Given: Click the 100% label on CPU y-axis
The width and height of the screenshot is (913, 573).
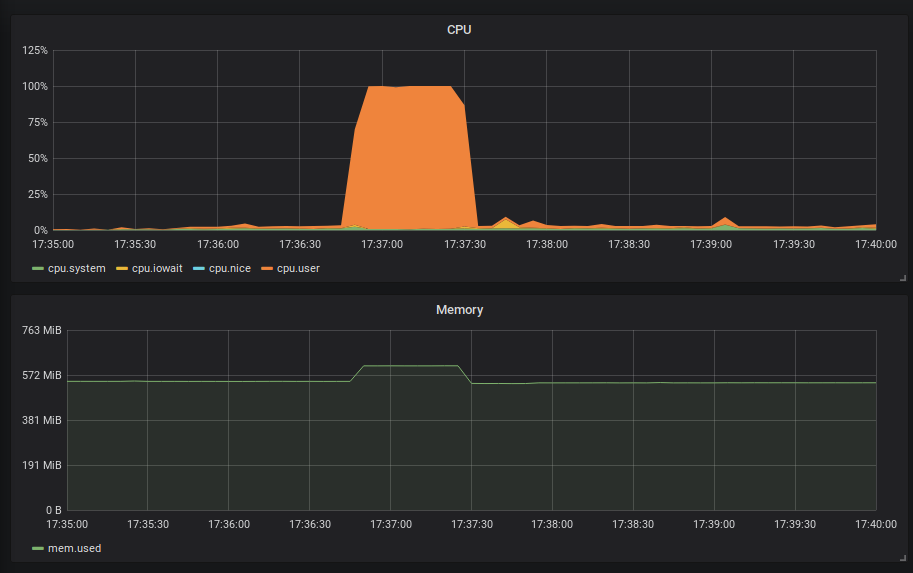Looking at the screenshot, I should tap(35, 87).
